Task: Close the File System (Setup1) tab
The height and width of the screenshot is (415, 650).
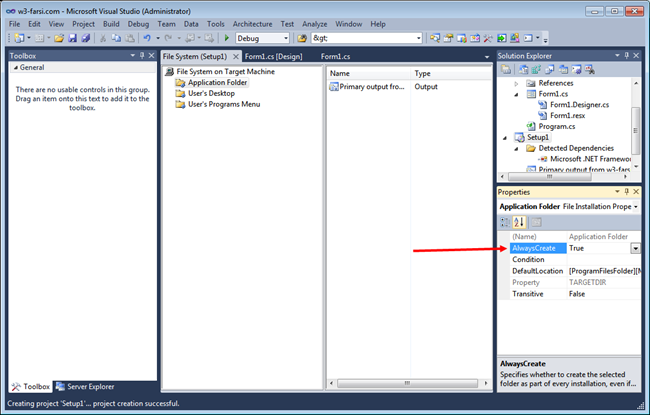Action: point(235,56)
